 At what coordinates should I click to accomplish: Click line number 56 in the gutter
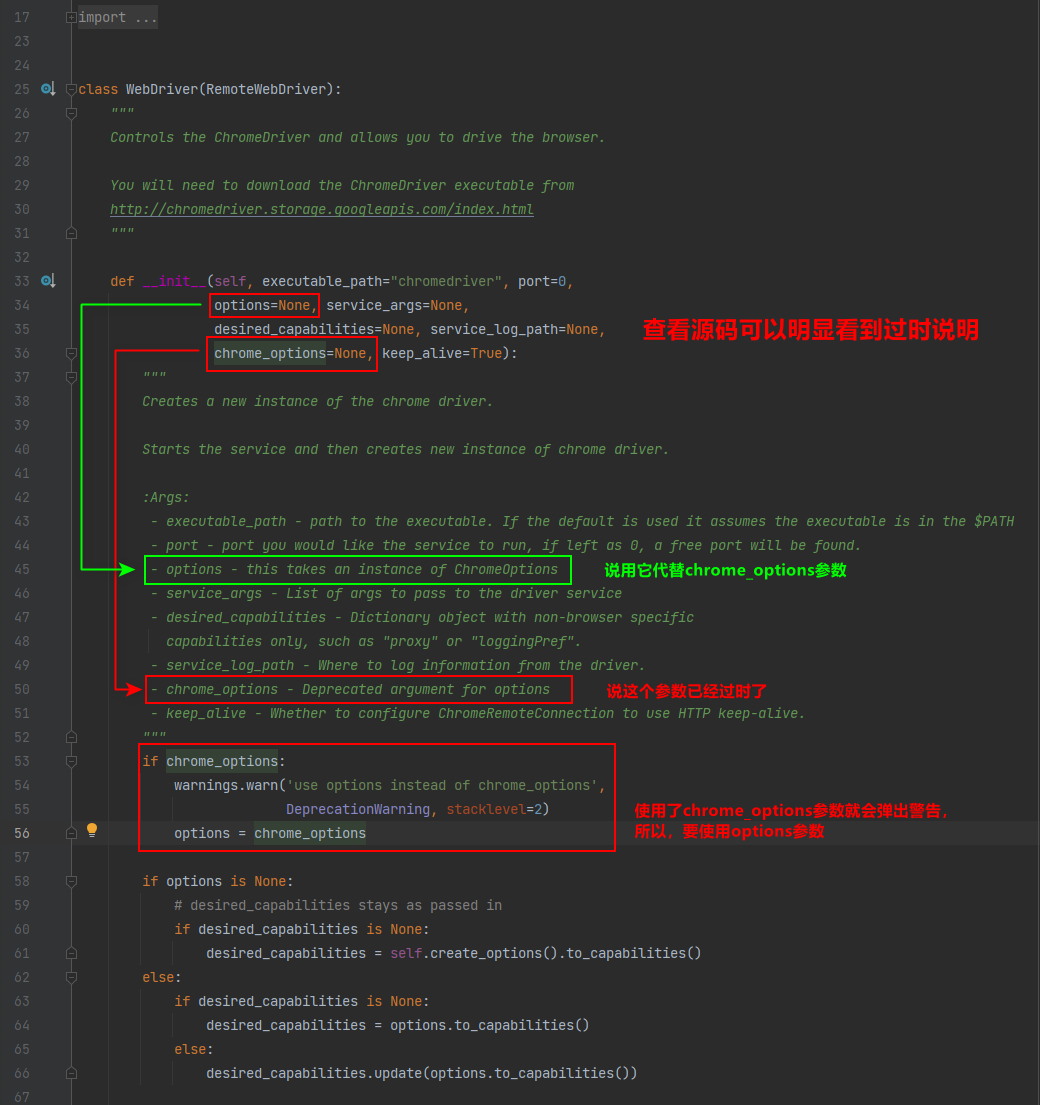pyautogui.click(x=22, y=830)
